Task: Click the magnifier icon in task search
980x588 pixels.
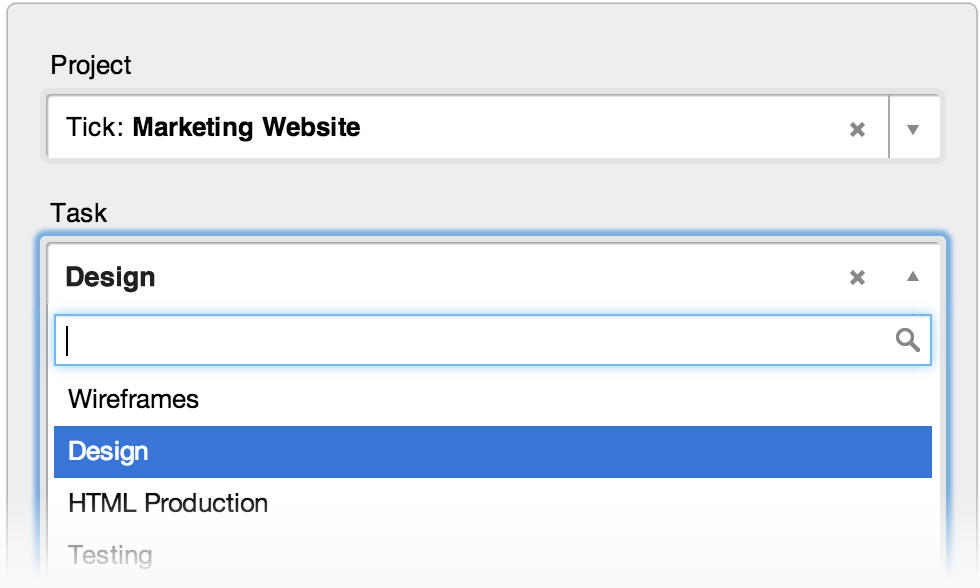Action: (x=907, y=341)
